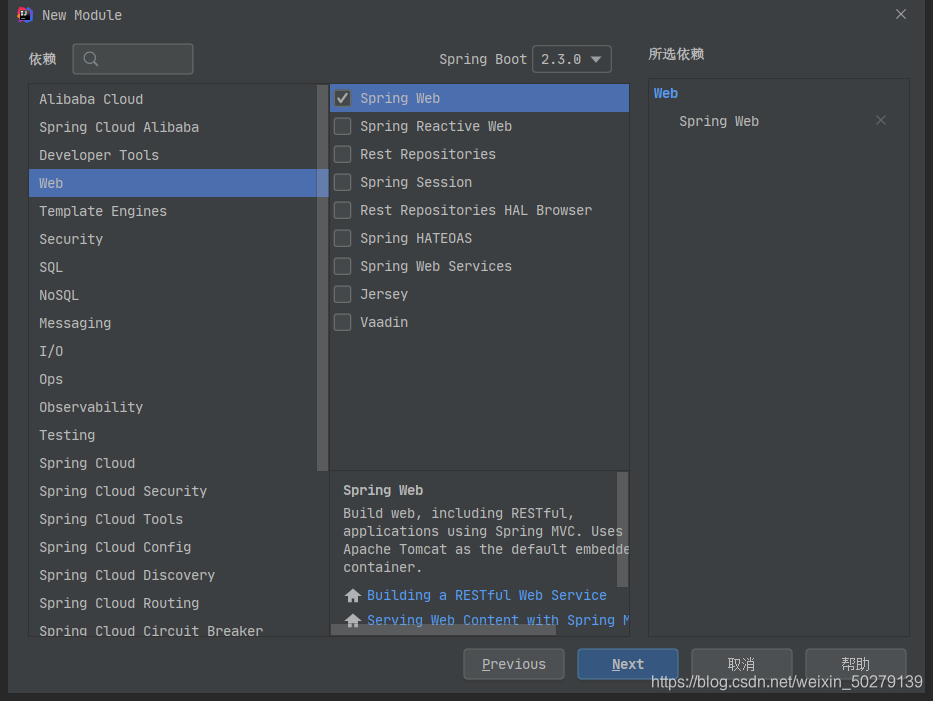This screenshot has width=933, height=701.
Task: Select Spring Web in selected dependencies list
Action: coord(719,121)
